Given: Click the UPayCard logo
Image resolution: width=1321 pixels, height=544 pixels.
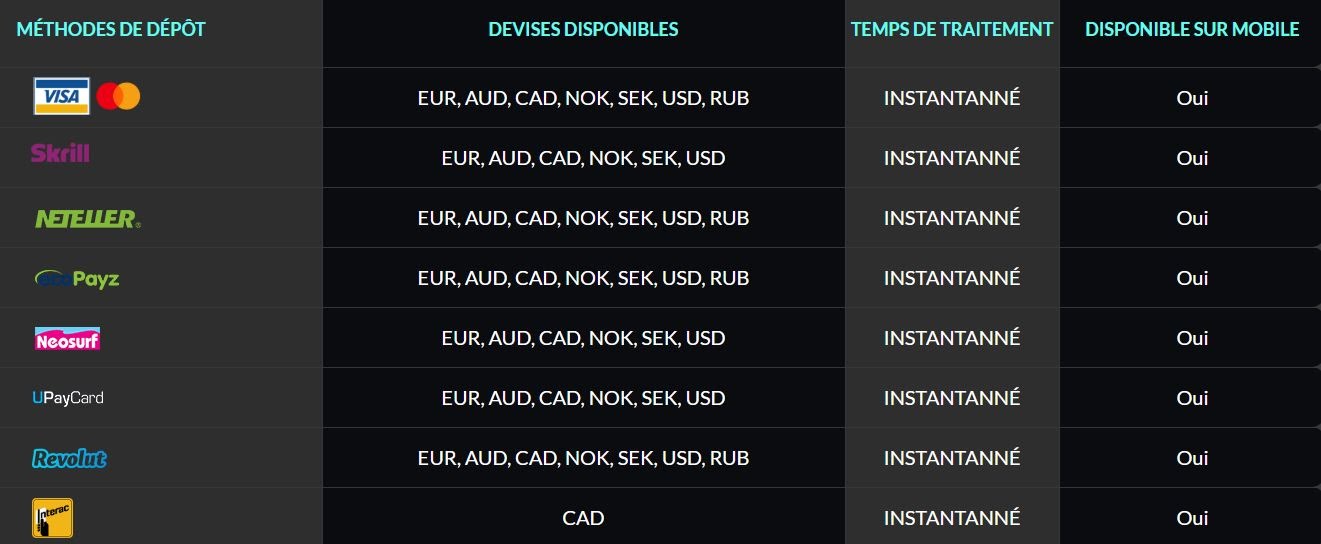Looking at the screenshot, I should coord(67,398).
